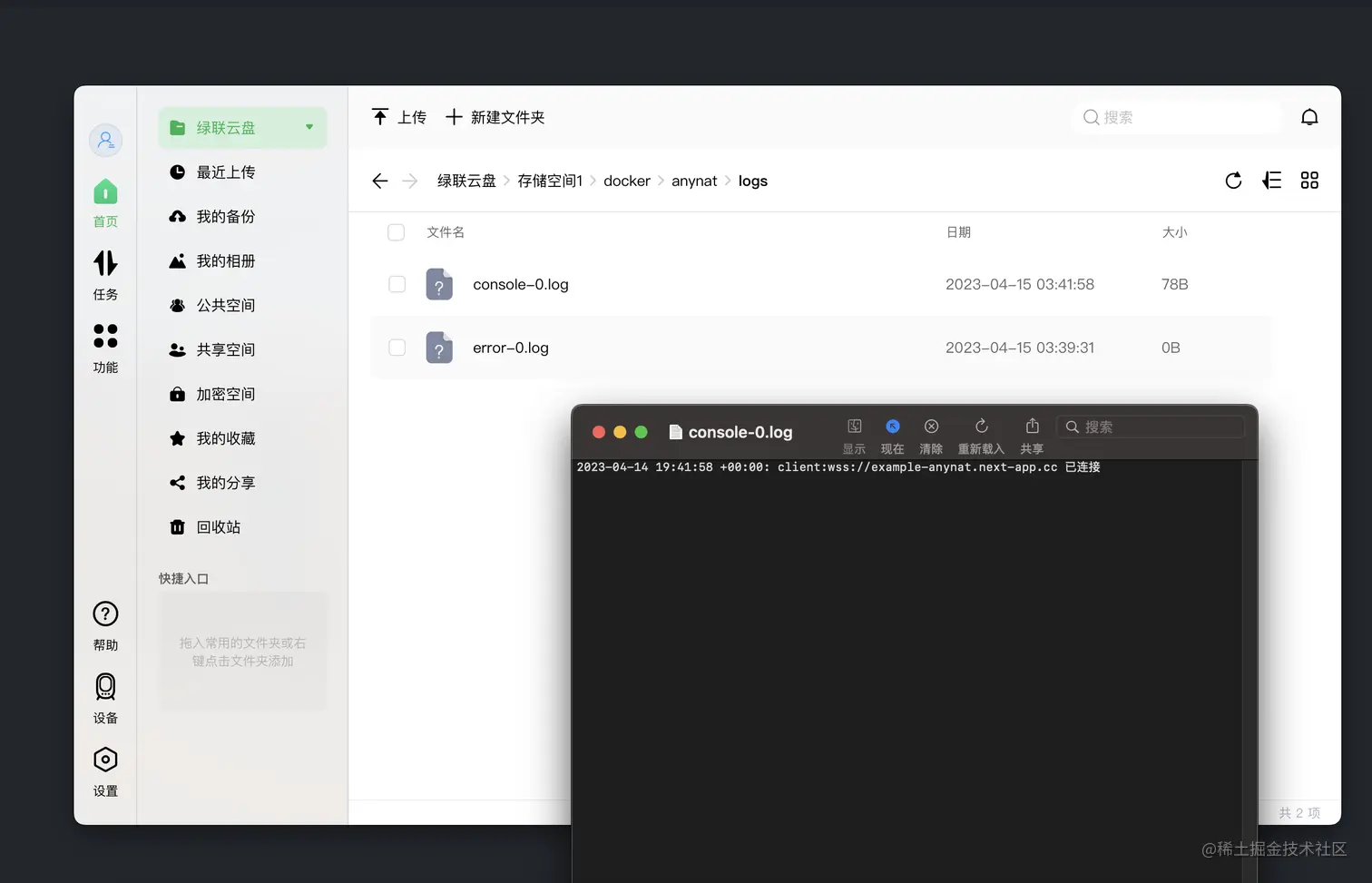Go to docker breadcrumb folder

627,181
